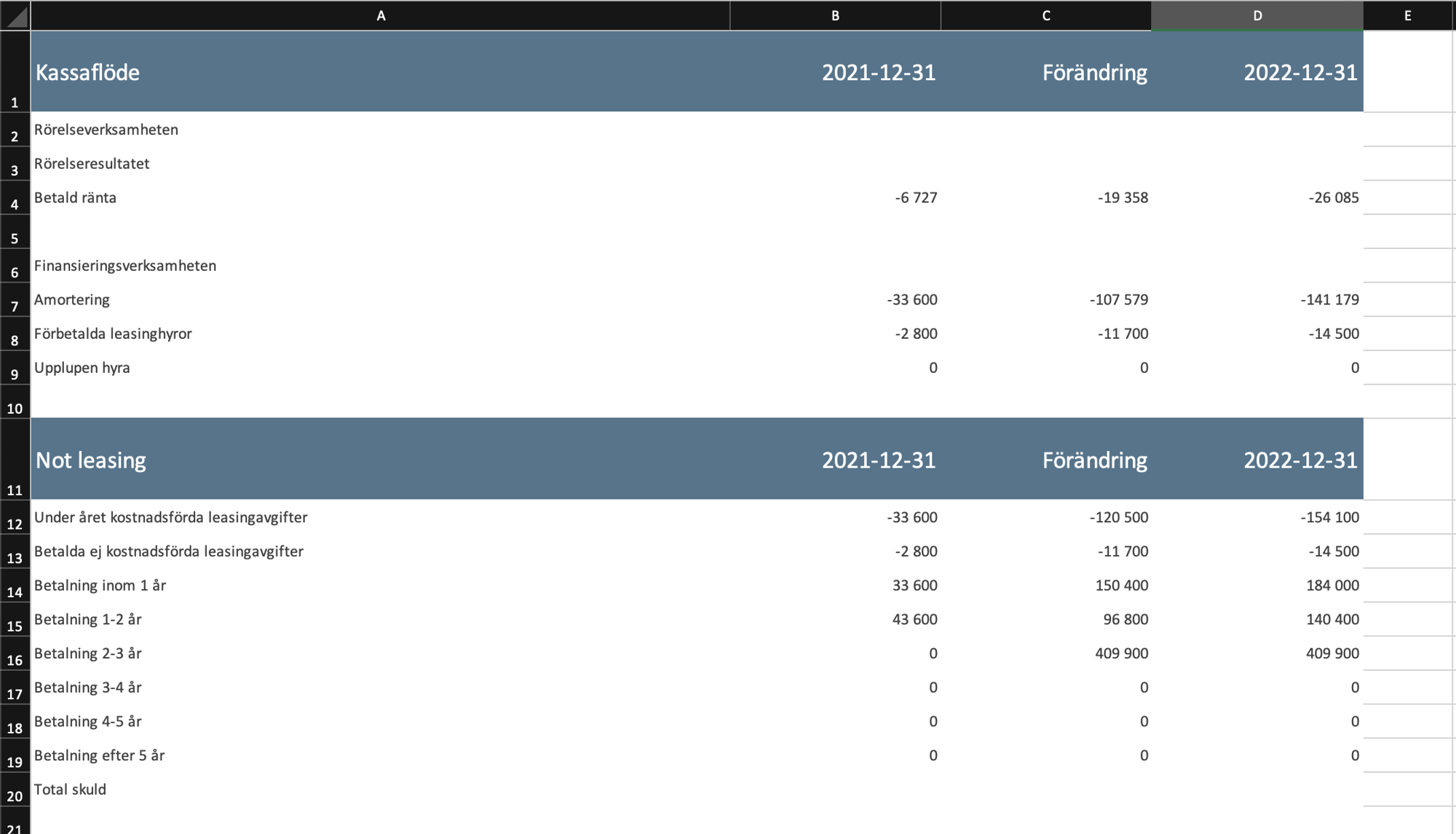Click Betalning 1-2 år value 43 600
Image resolution: width=1456 pixels, height=834 pixels.
914,619
